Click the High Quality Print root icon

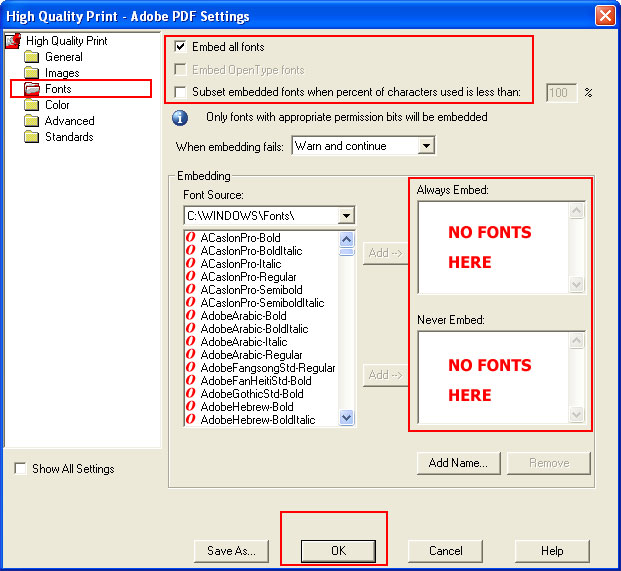pos(13,41)
